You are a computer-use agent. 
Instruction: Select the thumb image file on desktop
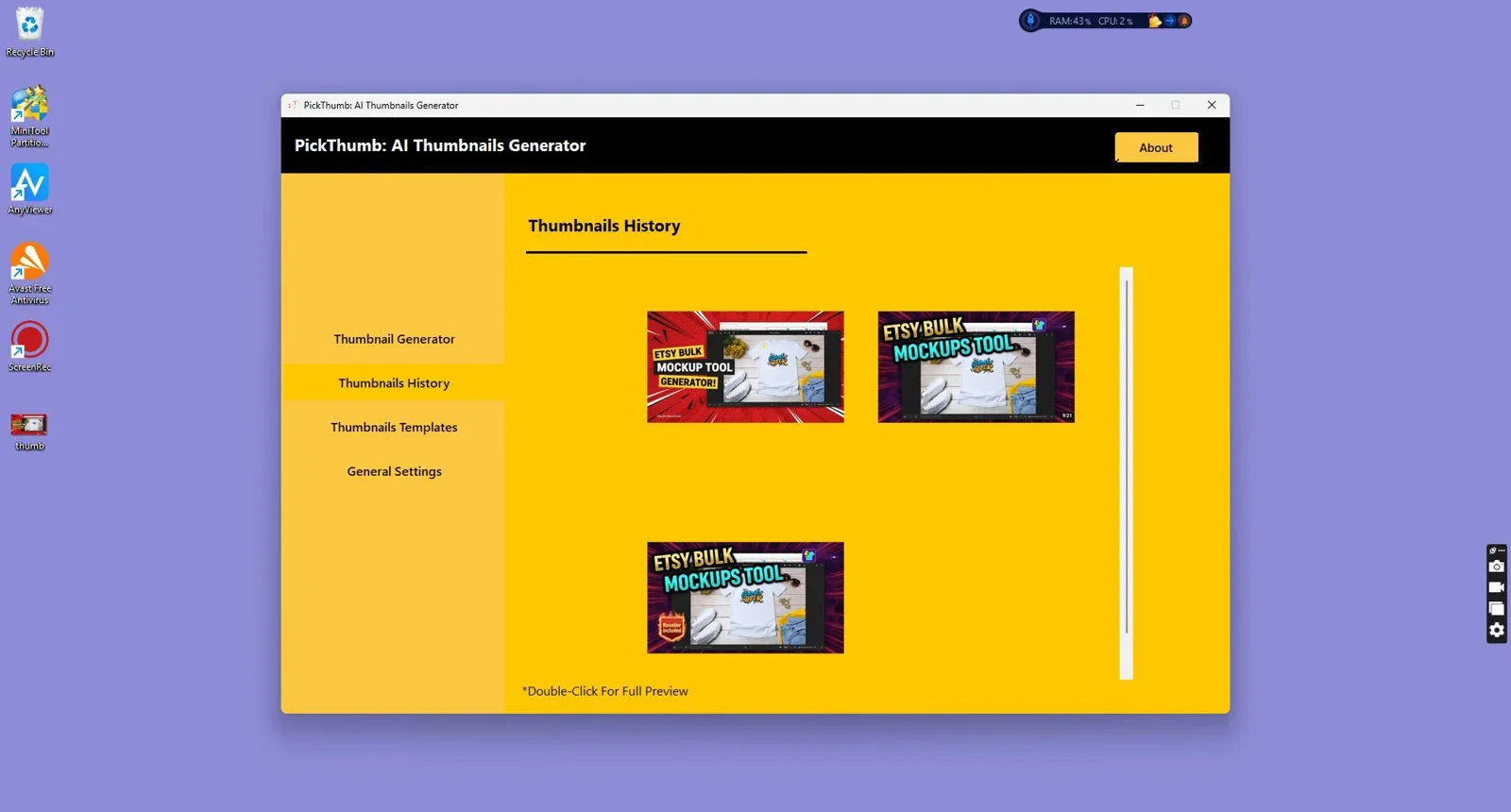click(30, 431)
